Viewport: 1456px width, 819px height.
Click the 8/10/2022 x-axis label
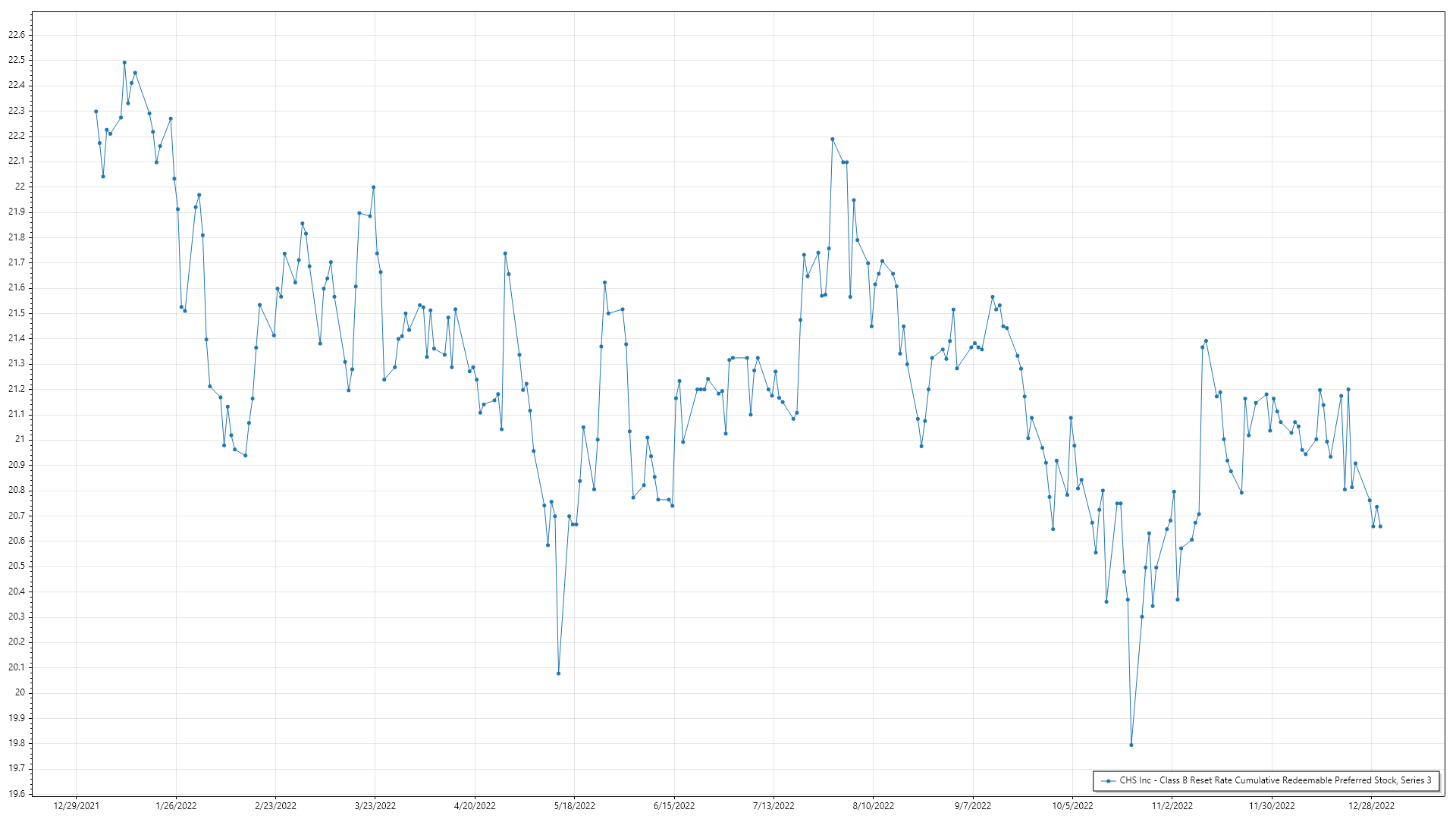coord(873,806)
